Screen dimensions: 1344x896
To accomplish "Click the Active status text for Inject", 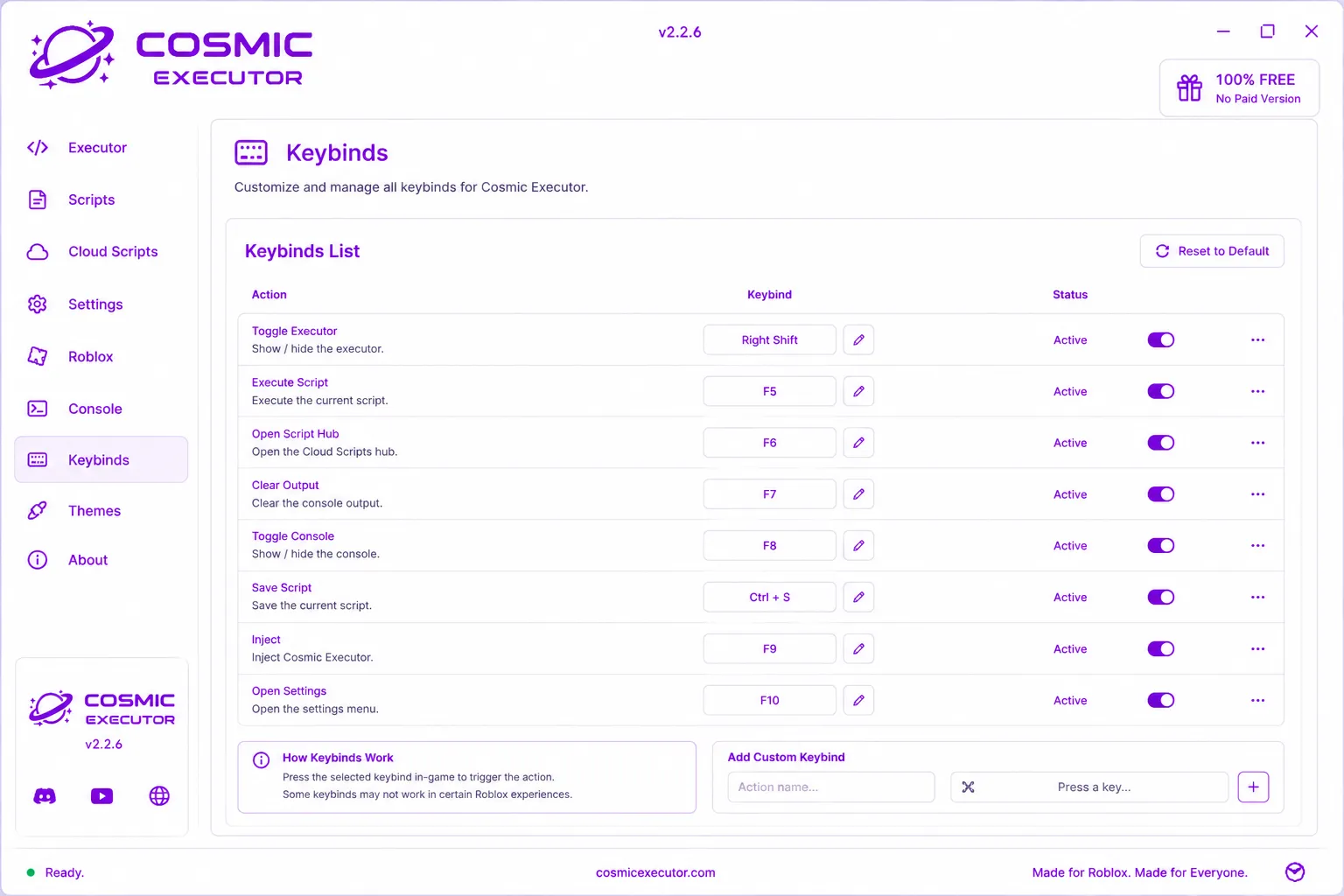I will click(x=1070, y=648).
